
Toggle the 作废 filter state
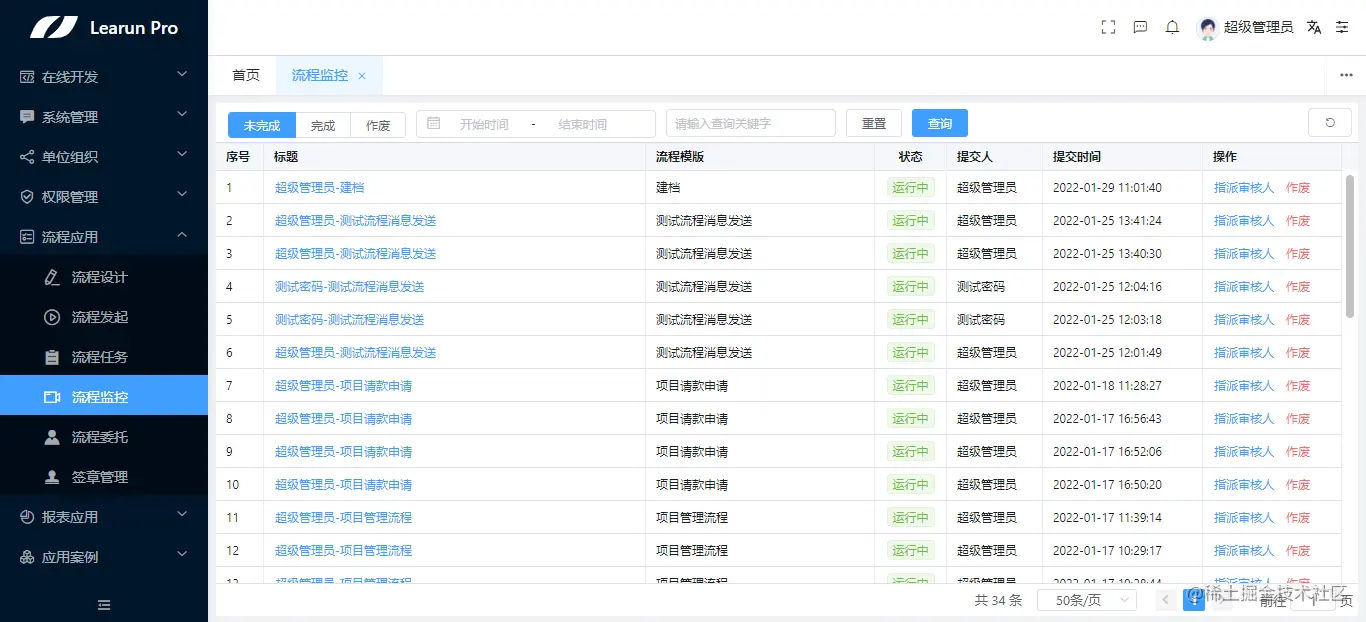(378, 124)
